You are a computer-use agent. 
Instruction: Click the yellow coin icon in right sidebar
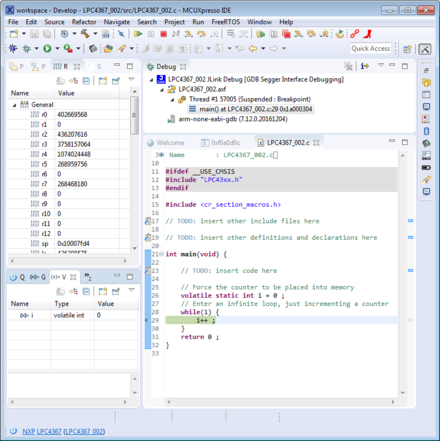[426, 82]
